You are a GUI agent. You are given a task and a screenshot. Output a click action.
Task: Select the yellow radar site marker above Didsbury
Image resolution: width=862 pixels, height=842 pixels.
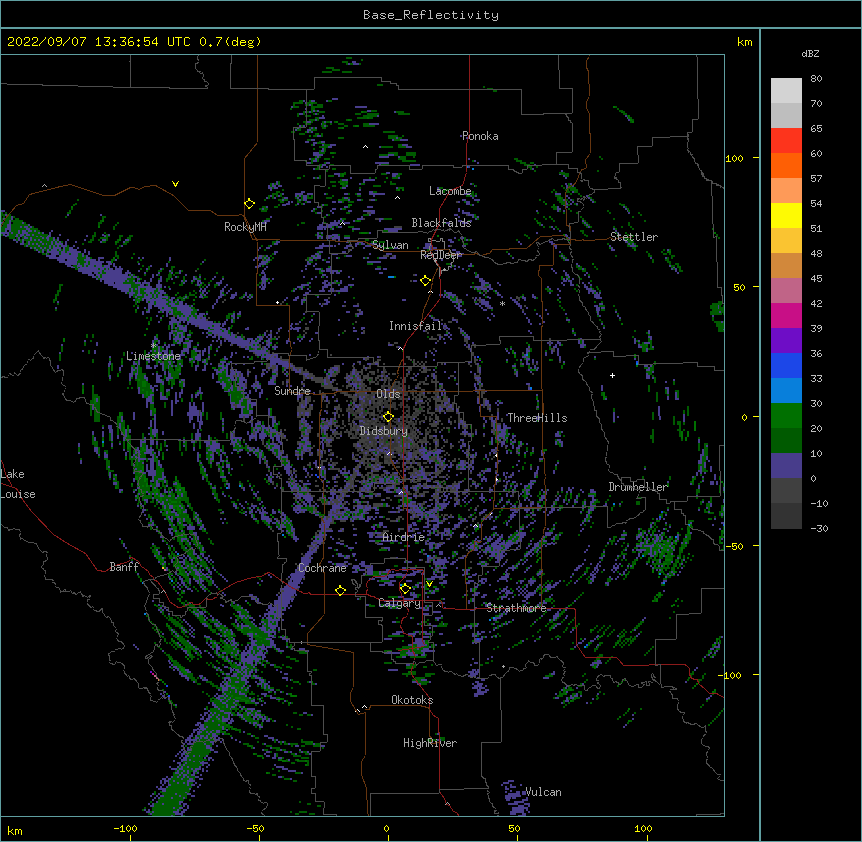coord(388,416)
